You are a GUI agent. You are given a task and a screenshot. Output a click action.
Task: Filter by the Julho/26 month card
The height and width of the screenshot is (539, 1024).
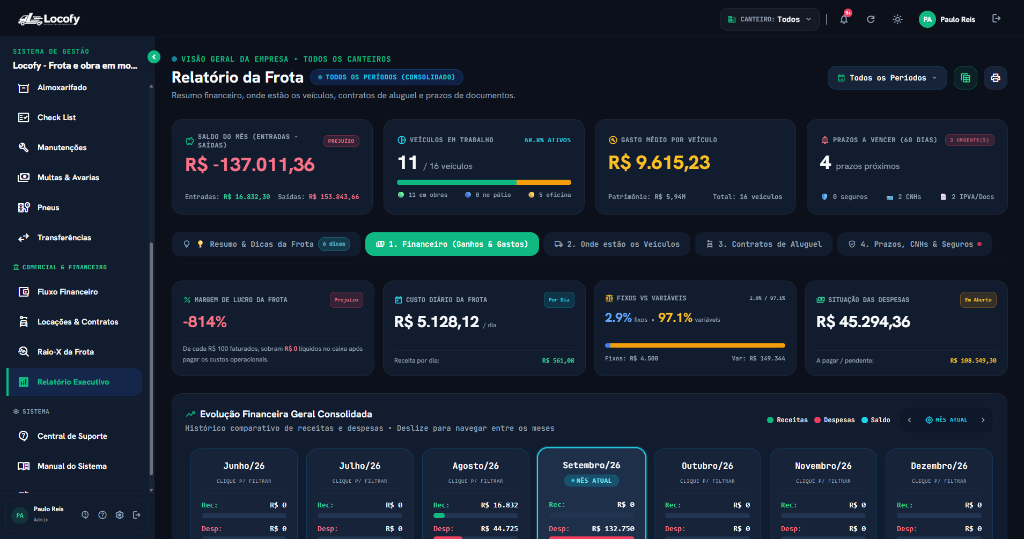point(360,494)
